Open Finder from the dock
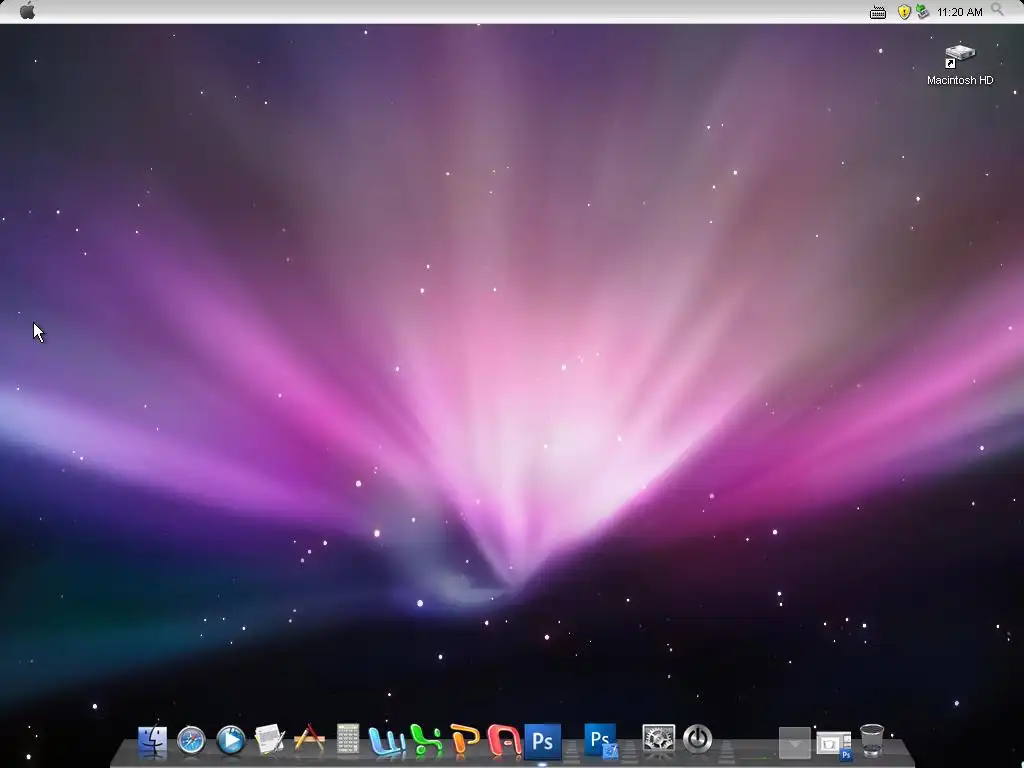 [x=152, y=741]
